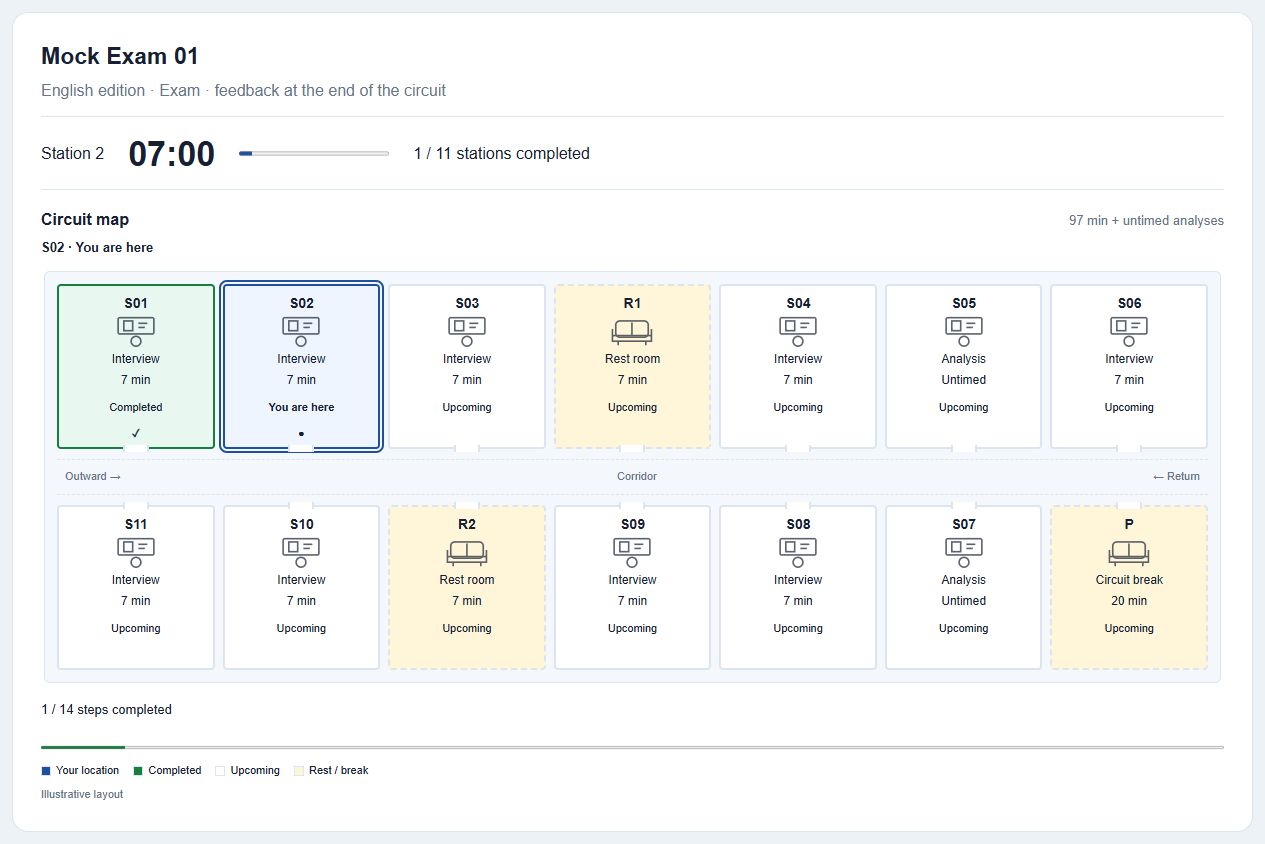
Task: Click the interview icon in station S09
Action: [632, 552]
